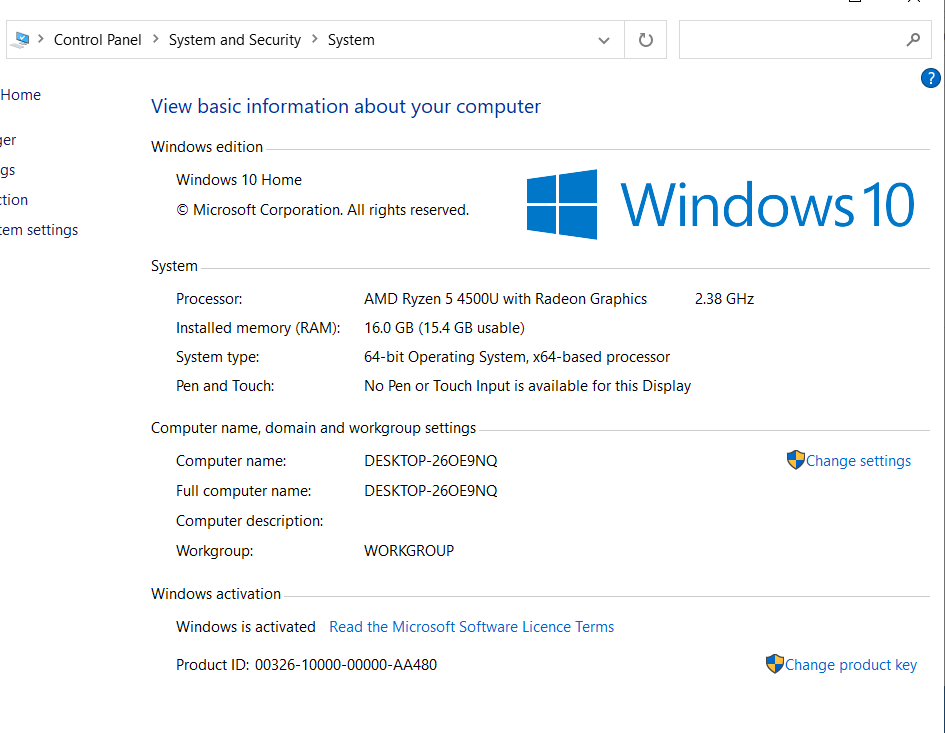Click the shield icon beside Change product key
Image resolution: width=945 pixels, height=733 pixels.
pos(774,664)
